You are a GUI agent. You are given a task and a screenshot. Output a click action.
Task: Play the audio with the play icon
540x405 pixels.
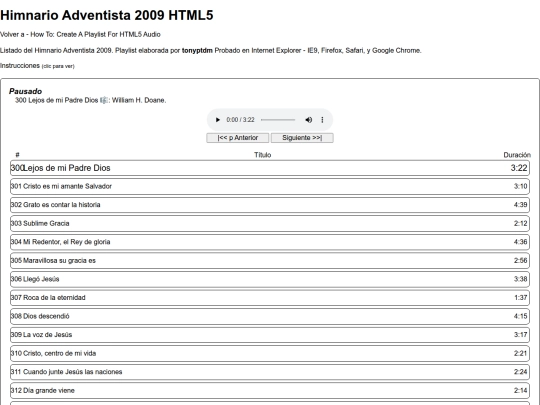[x=217, y=120]
